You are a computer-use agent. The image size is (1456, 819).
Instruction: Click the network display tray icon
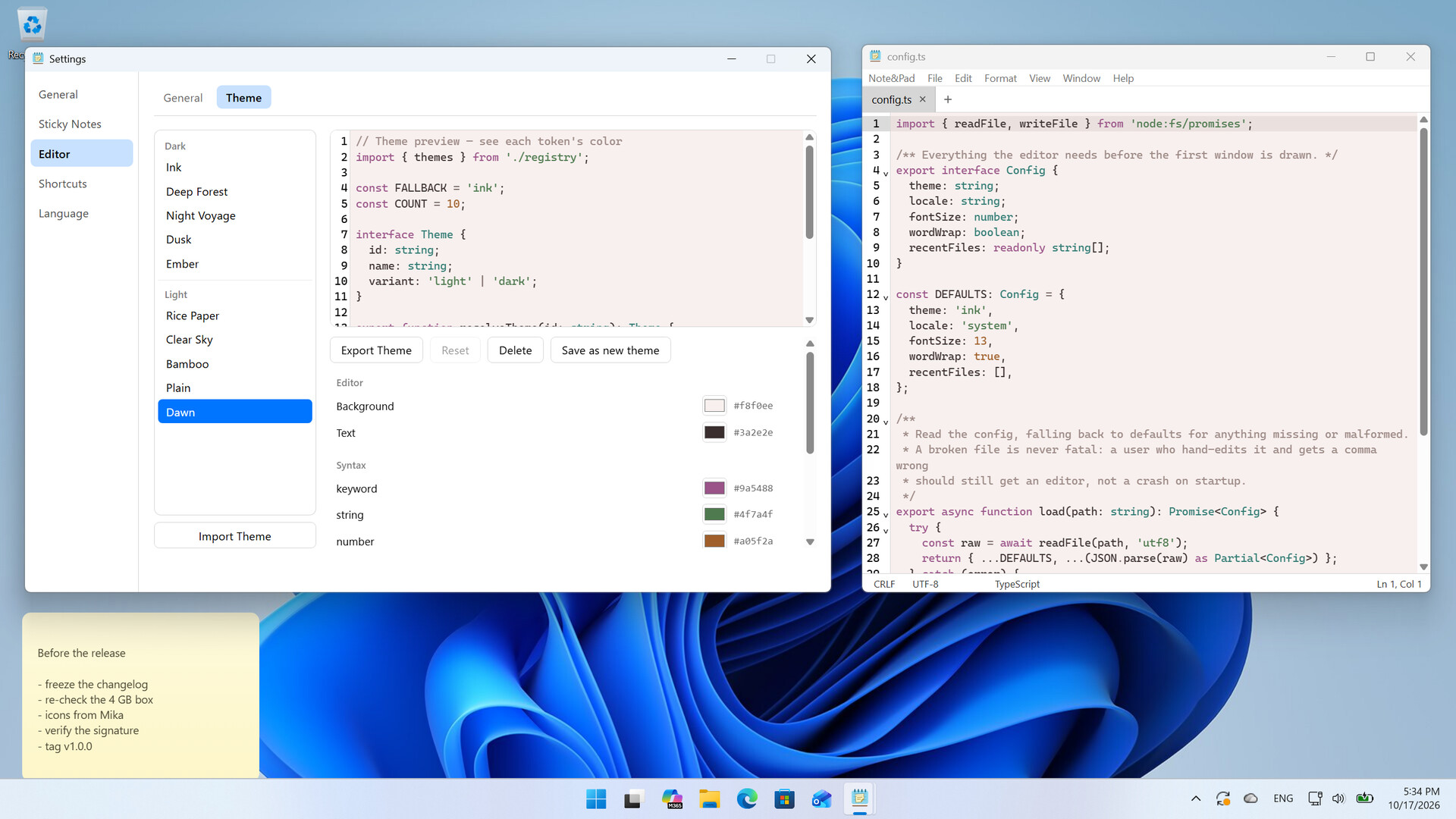1315,799
